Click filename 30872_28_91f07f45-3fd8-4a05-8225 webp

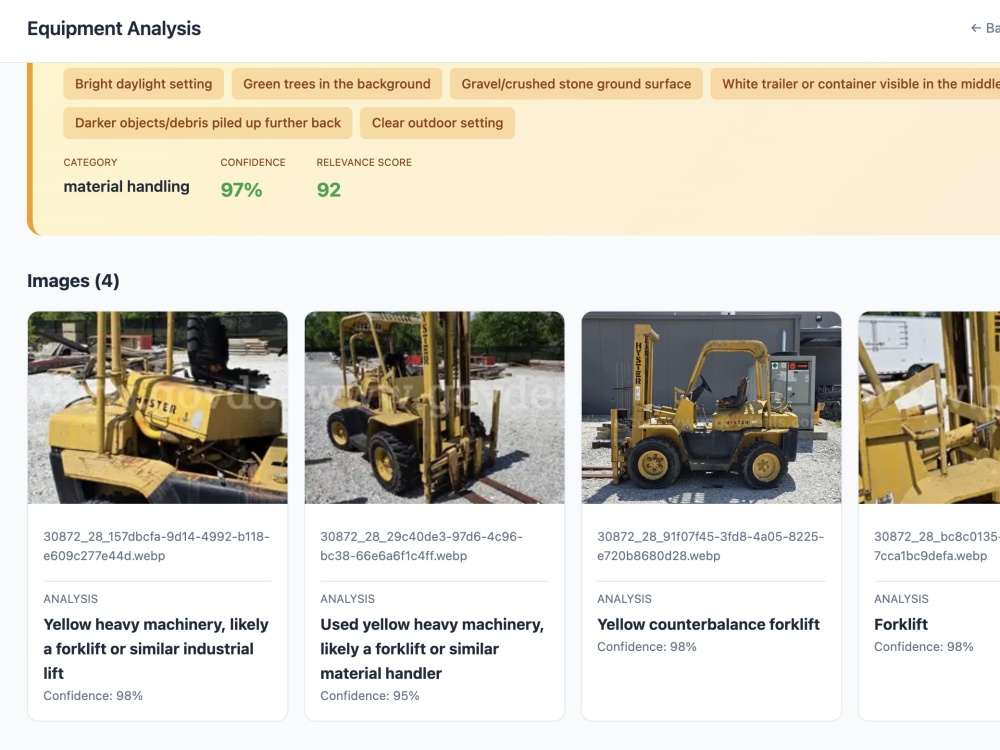(710, 546)
